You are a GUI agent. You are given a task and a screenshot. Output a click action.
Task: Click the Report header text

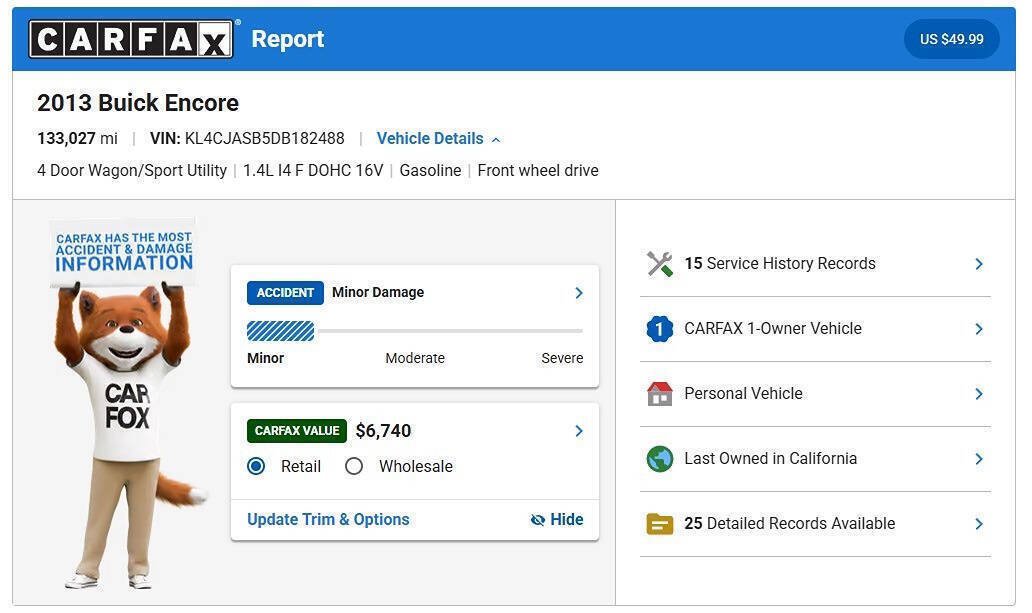(288, 39)
